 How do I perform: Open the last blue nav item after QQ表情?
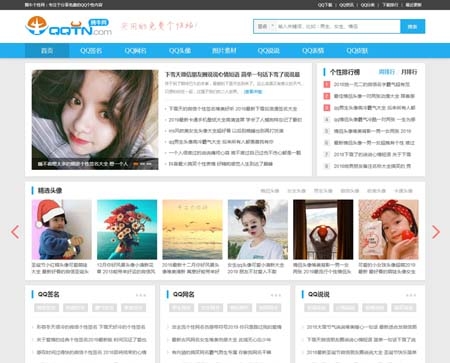(357, 51)
